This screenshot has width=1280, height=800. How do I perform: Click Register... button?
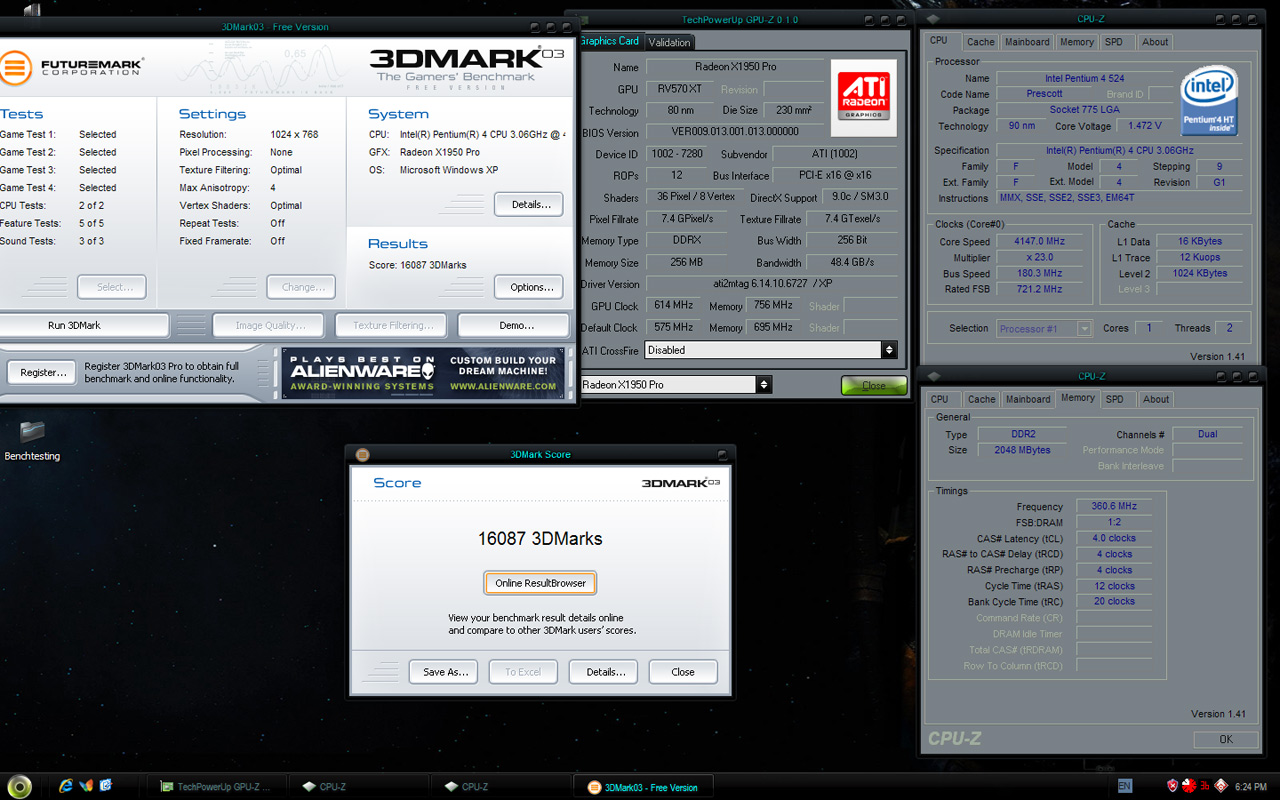[x=43, y=372]
